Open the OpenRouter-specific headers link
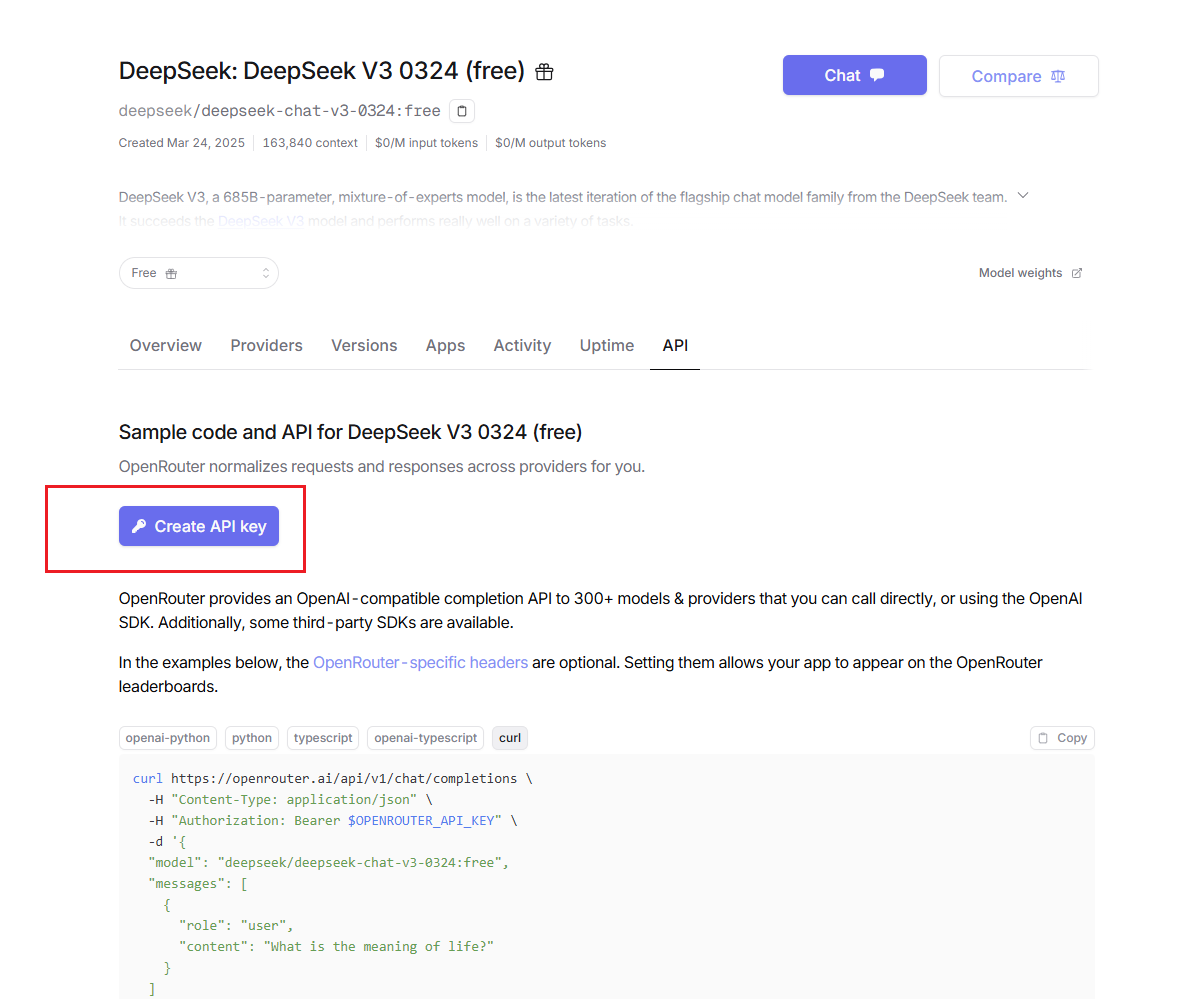This screenshot has width=1194, height=999. click(x=420, y=662)
